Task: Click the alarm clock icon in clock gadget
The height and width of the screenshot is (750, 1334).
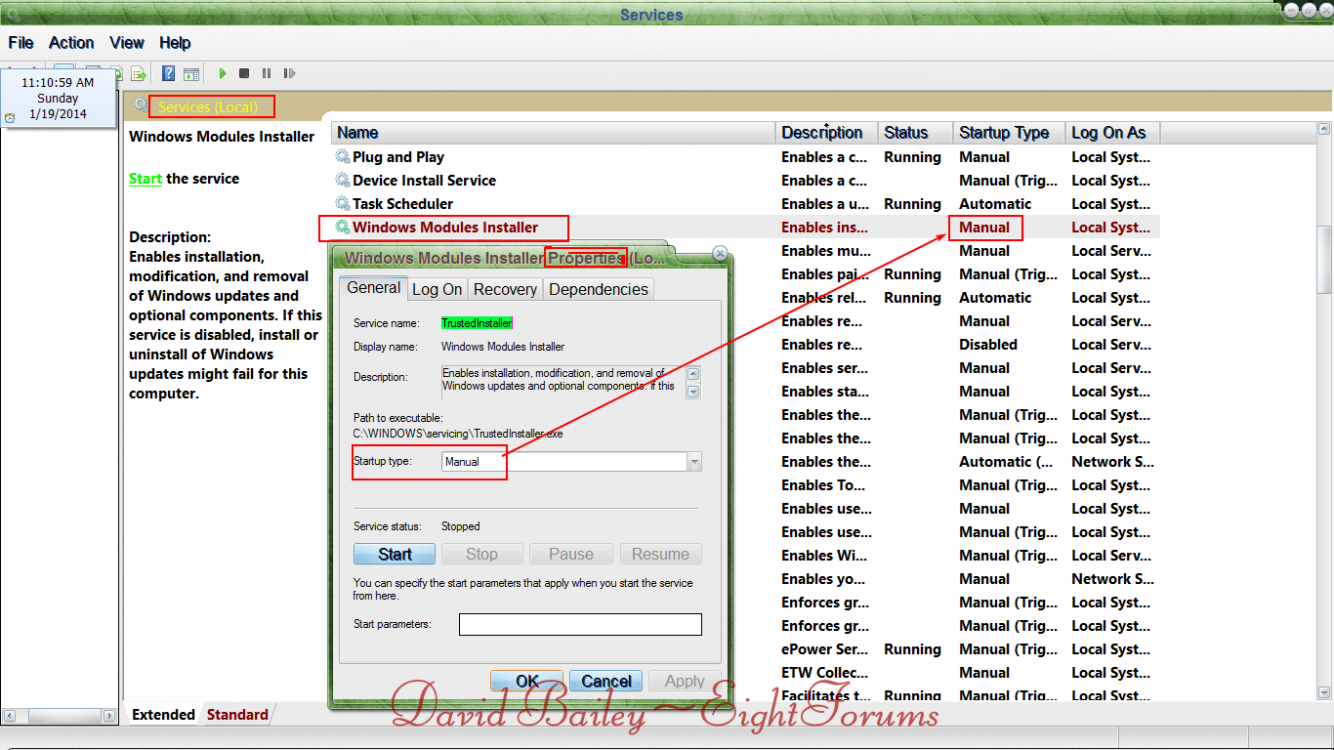Action: [10, 117]
